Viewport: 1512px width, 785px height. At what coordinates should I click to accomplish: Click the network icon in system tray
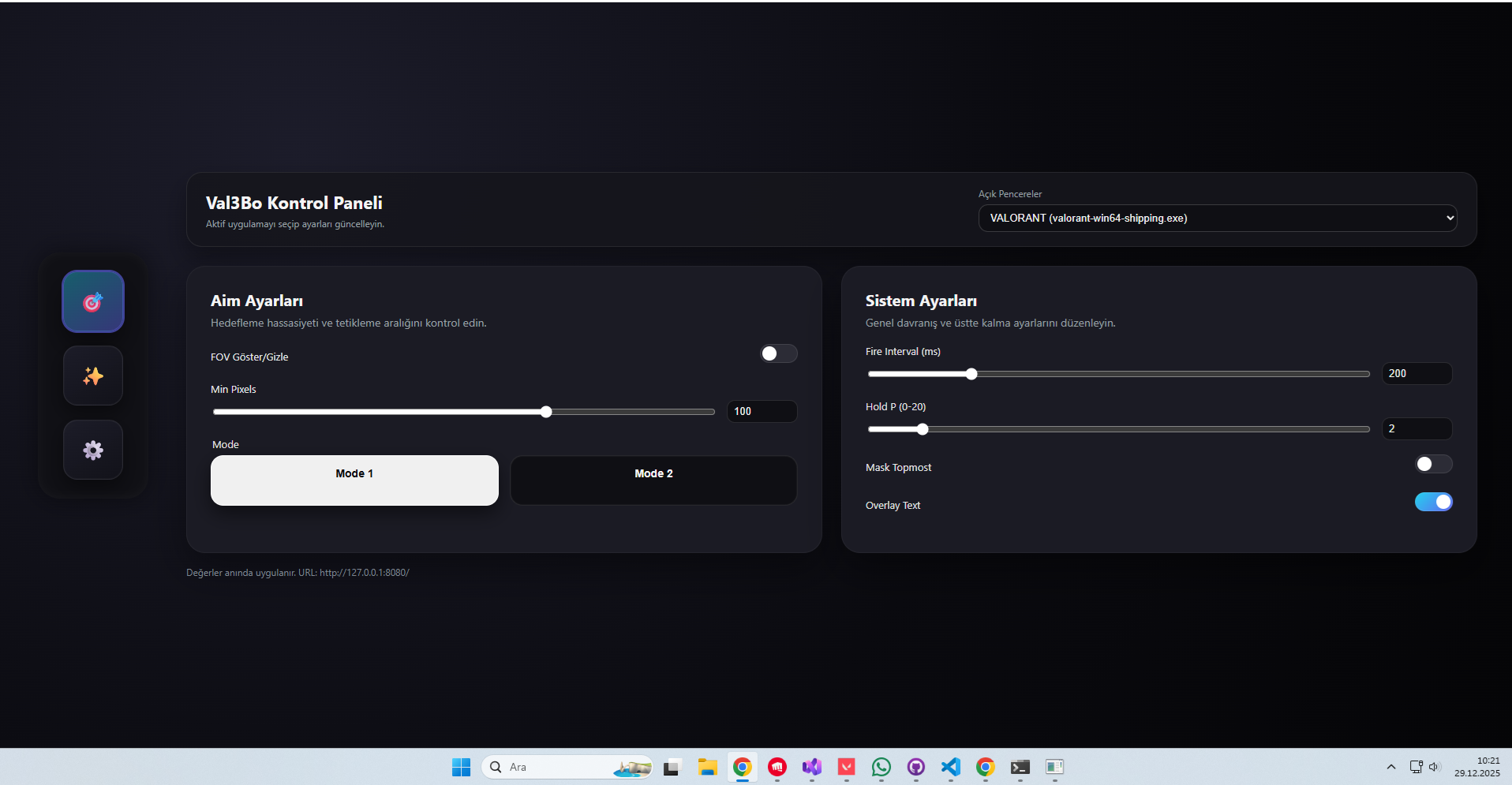[1417, 767]
